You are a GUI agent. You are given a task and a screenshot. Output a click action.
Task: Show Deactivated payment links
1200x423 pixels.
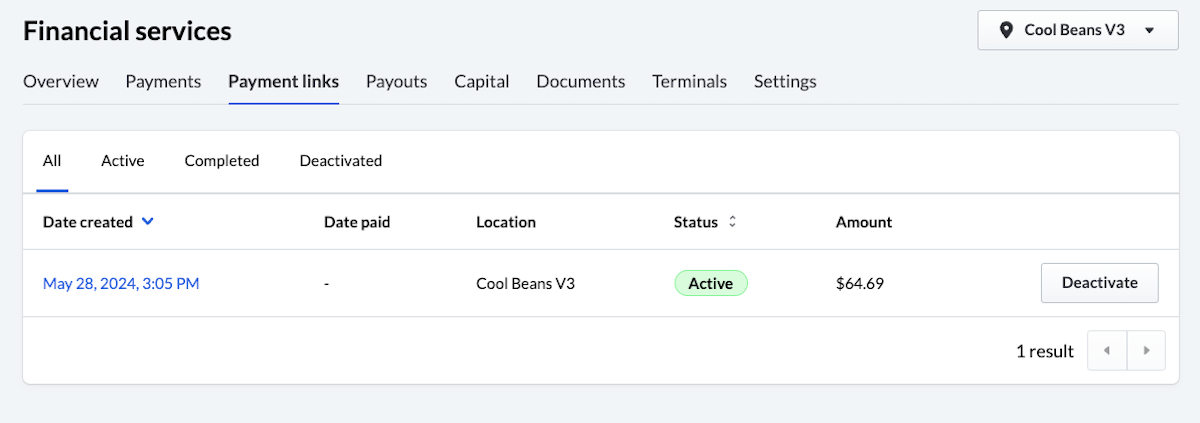point(340,161)
